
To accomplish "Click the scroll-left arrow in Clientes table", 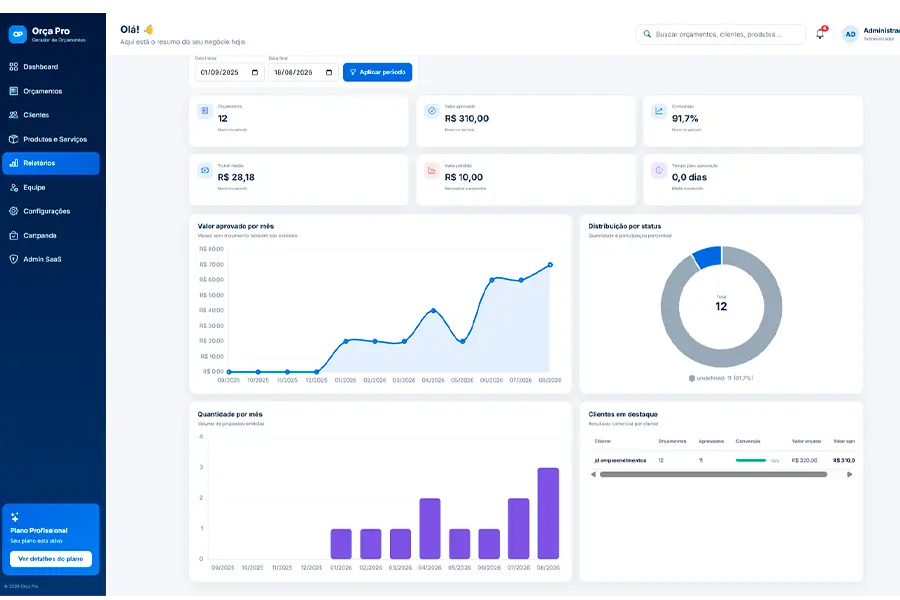I will (x=593, y=474).
